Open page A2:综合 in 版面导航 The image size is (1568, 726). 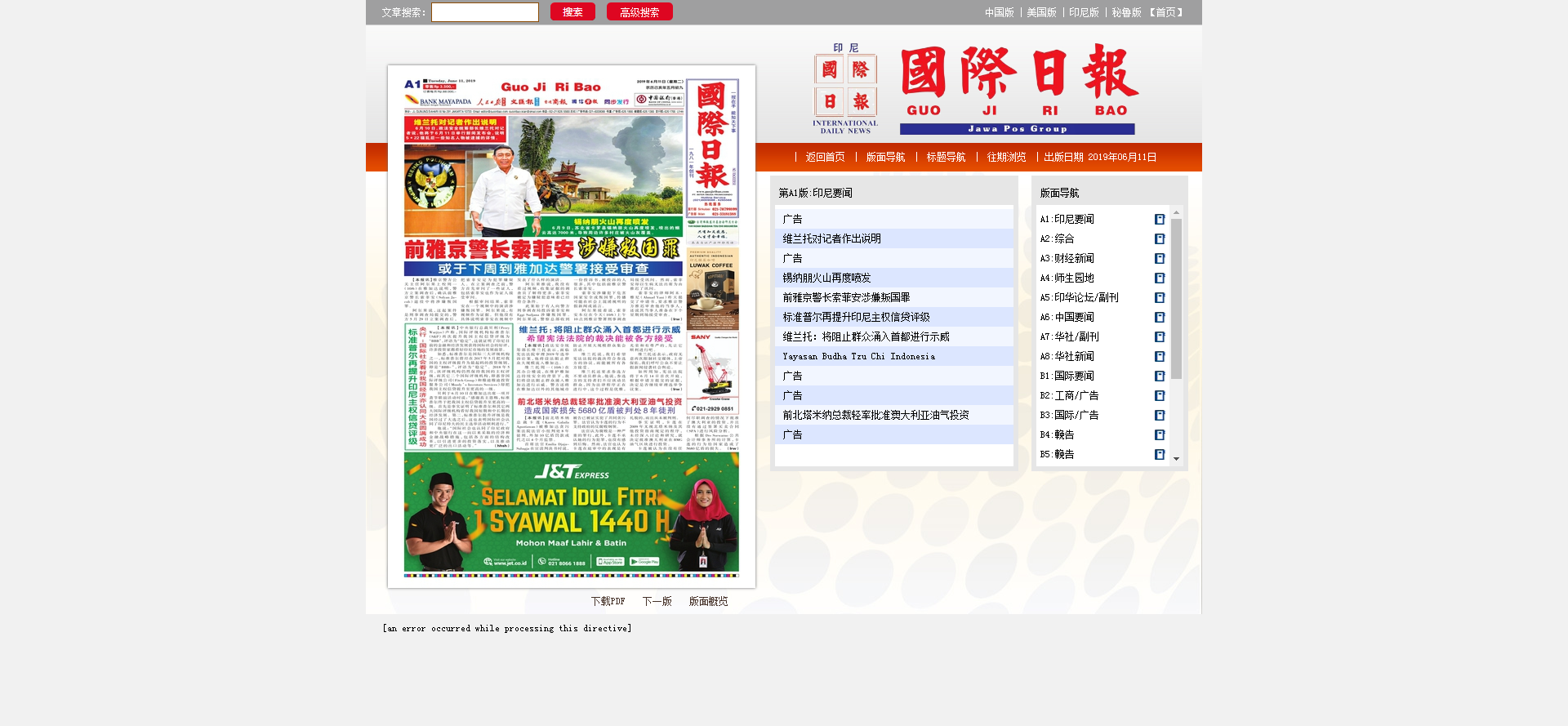pyautogui.click(x=1057, y=238)
